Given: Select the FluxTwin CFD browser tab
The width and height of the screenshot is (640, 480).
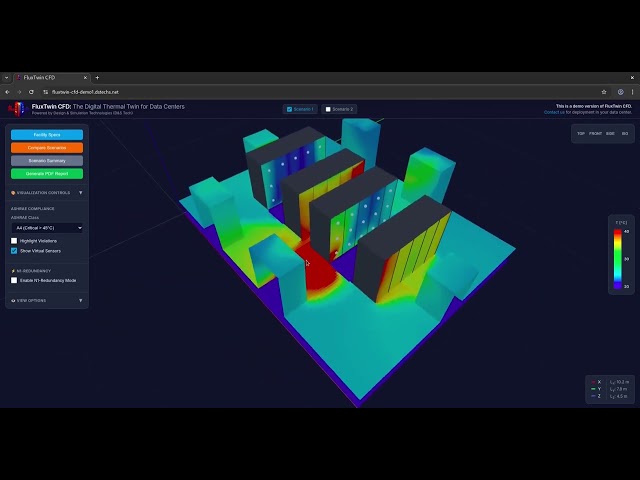Looking at the screenshot, I should (x=52, y=78).
